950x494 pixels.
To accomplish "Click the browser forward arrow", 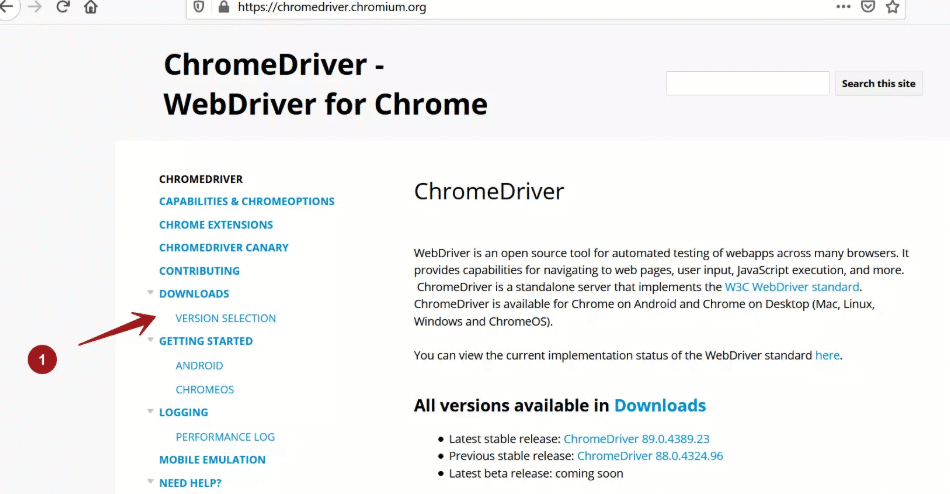I will pyautogui.click(x=35, y=7).
